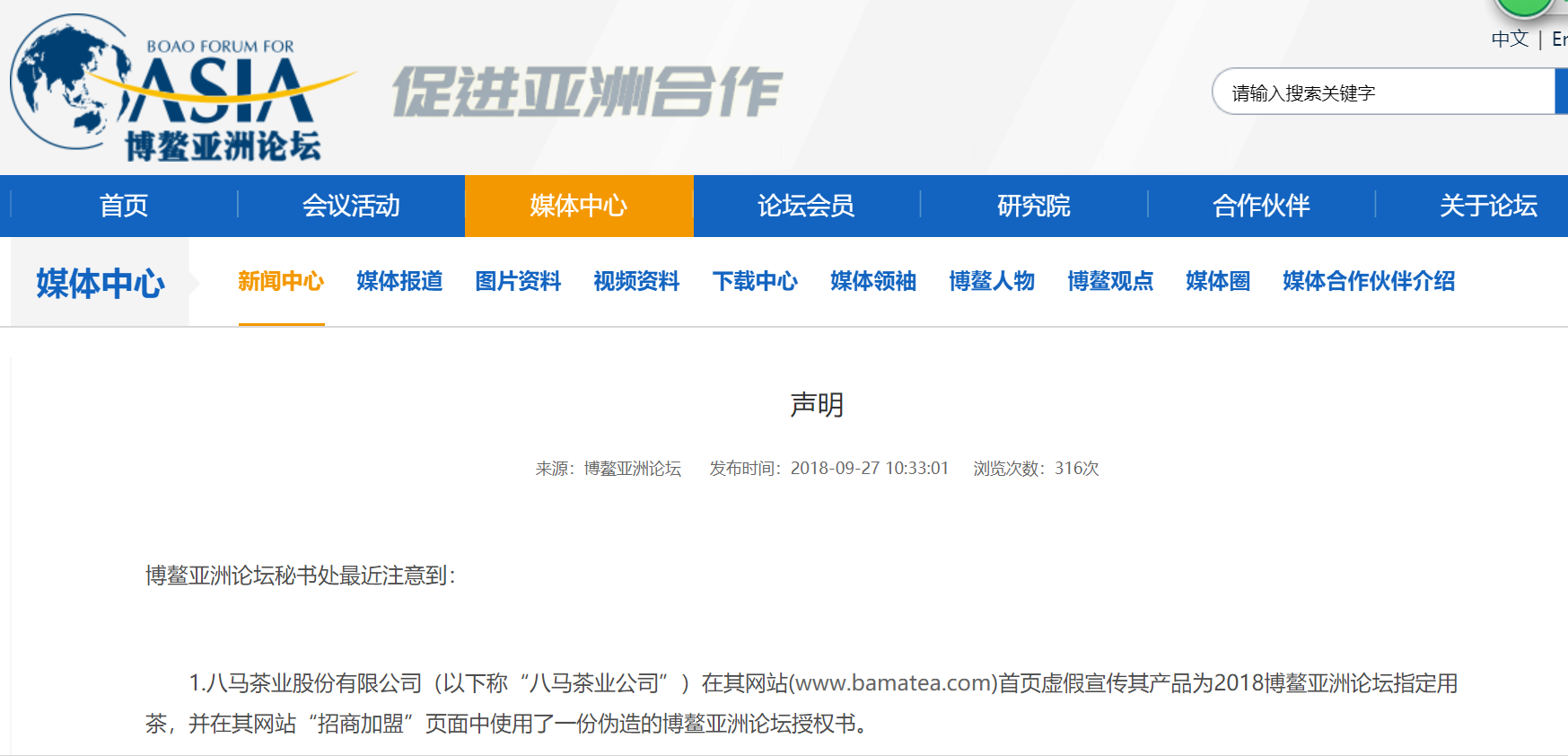Click the publish time 2018-09-27 10:33:01
This screenshot has width=1568, height=756.
870,468
